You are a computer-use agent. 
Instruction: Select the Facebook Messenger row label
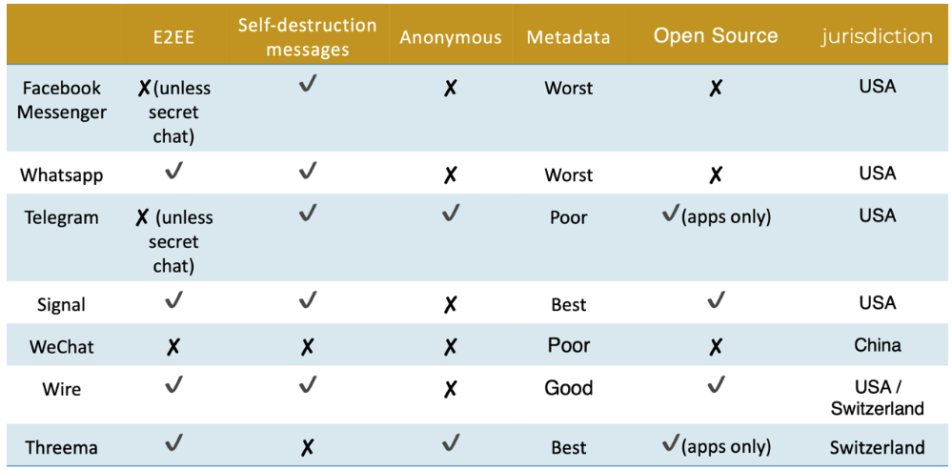pyautogui.click(x=62, y=100)
